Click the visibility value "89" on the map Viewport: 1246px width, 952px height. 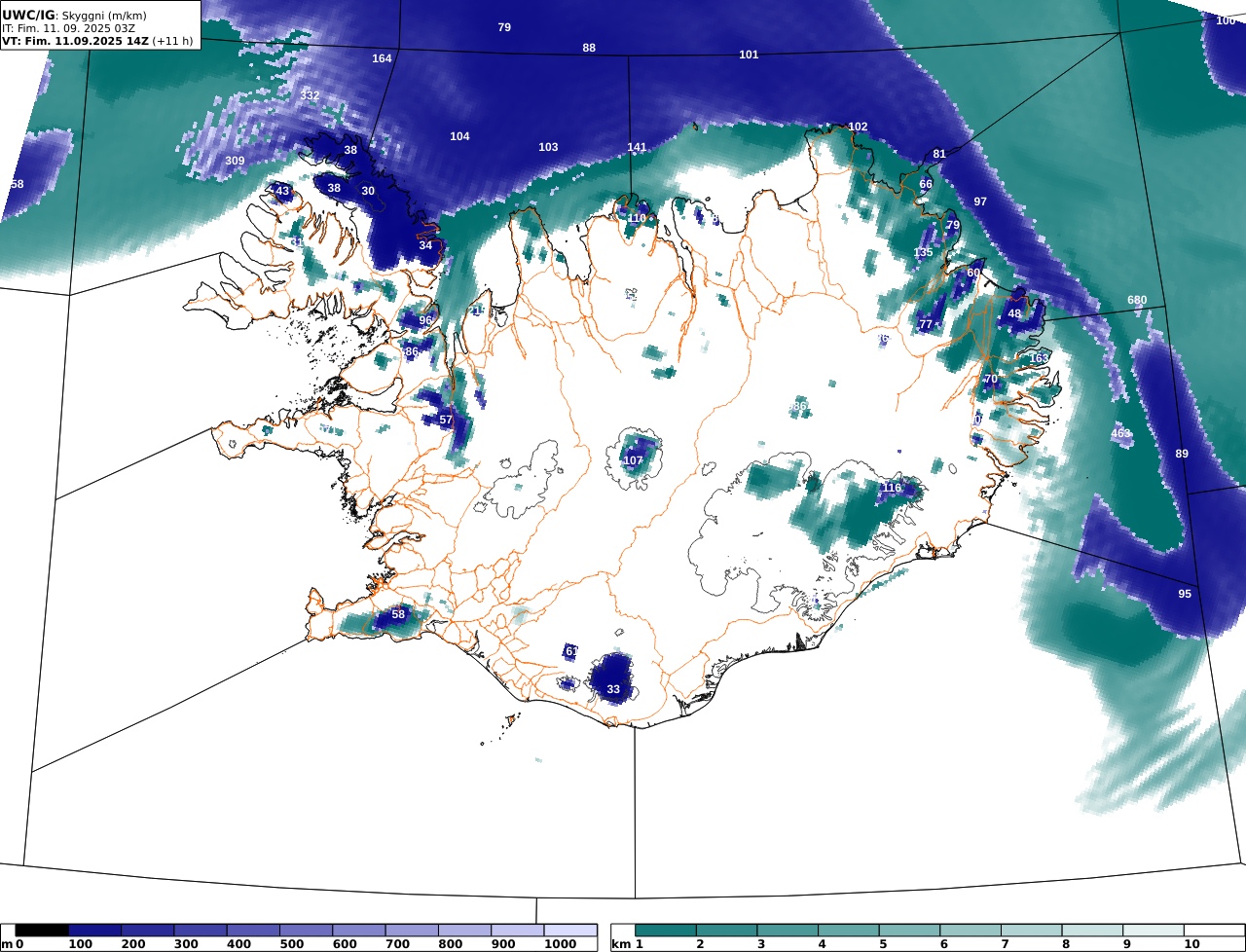(1182, 454)
